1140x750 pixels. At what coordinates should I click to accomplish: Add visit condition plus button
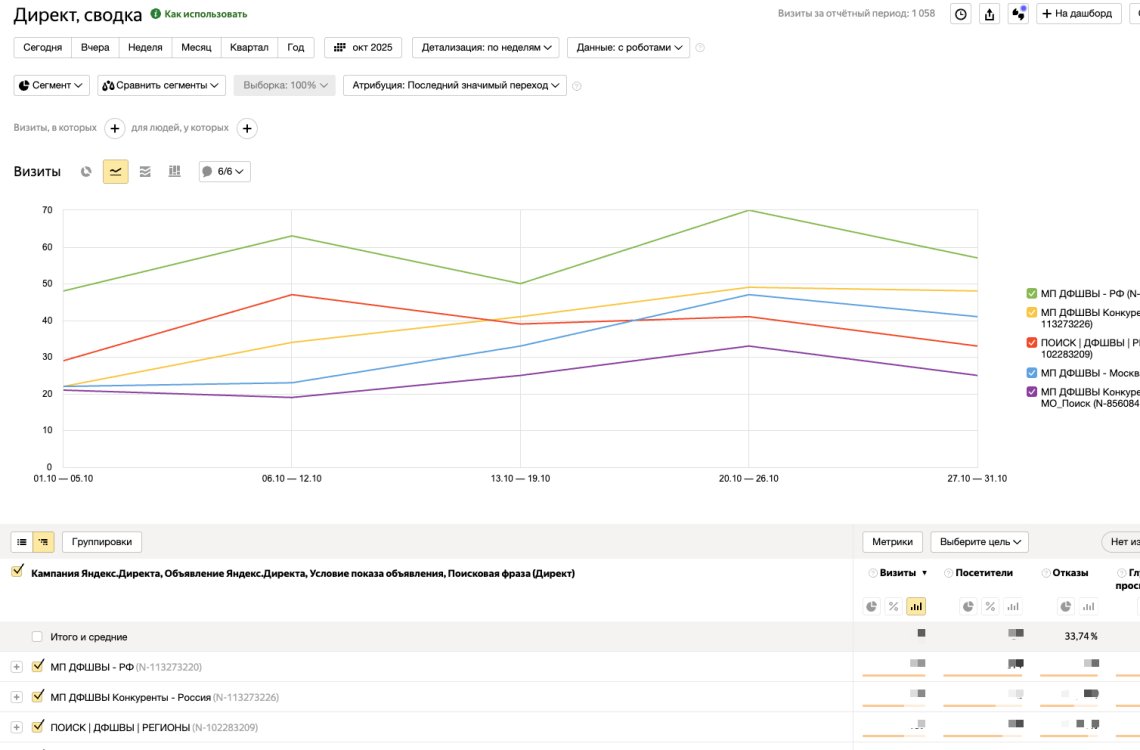tap(114, 128)
